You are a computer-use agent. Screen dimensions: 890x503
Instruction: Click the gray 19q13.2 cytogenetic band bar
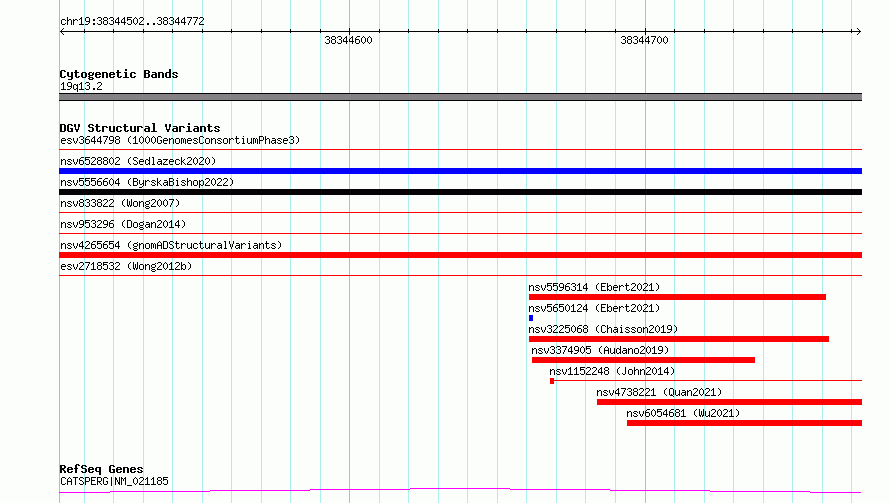click(x=460, y=97)
